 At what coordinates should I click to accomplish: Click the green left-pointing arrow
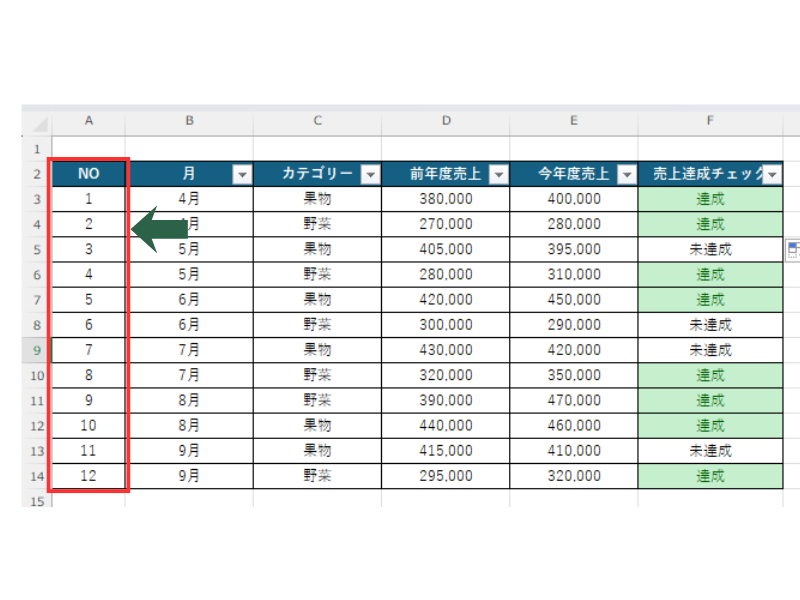(x=160, y=230)
